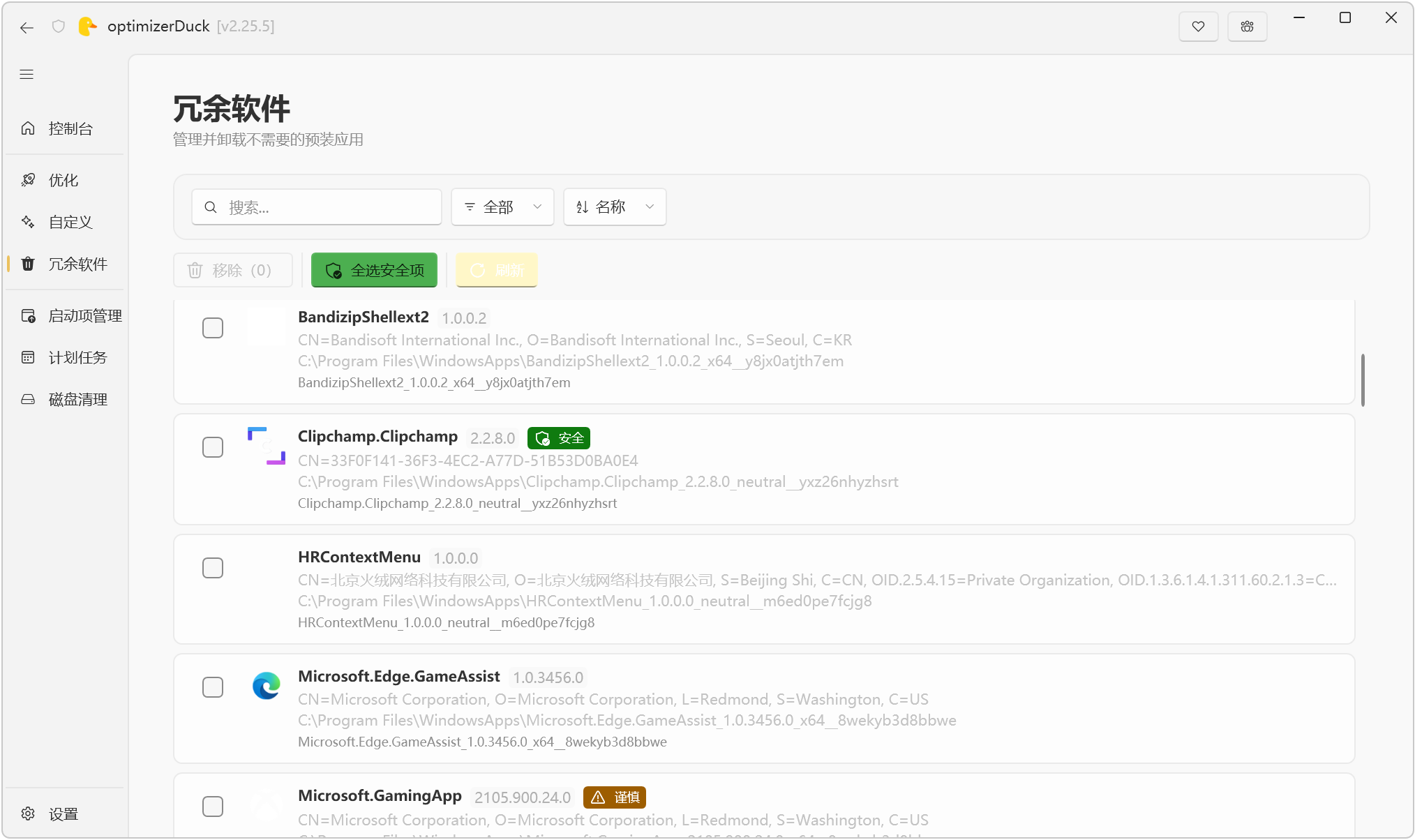This screenshot has width=1415, height=840.
Task: Click the Microsoft.GamingApp name
Action: point(380,795)
